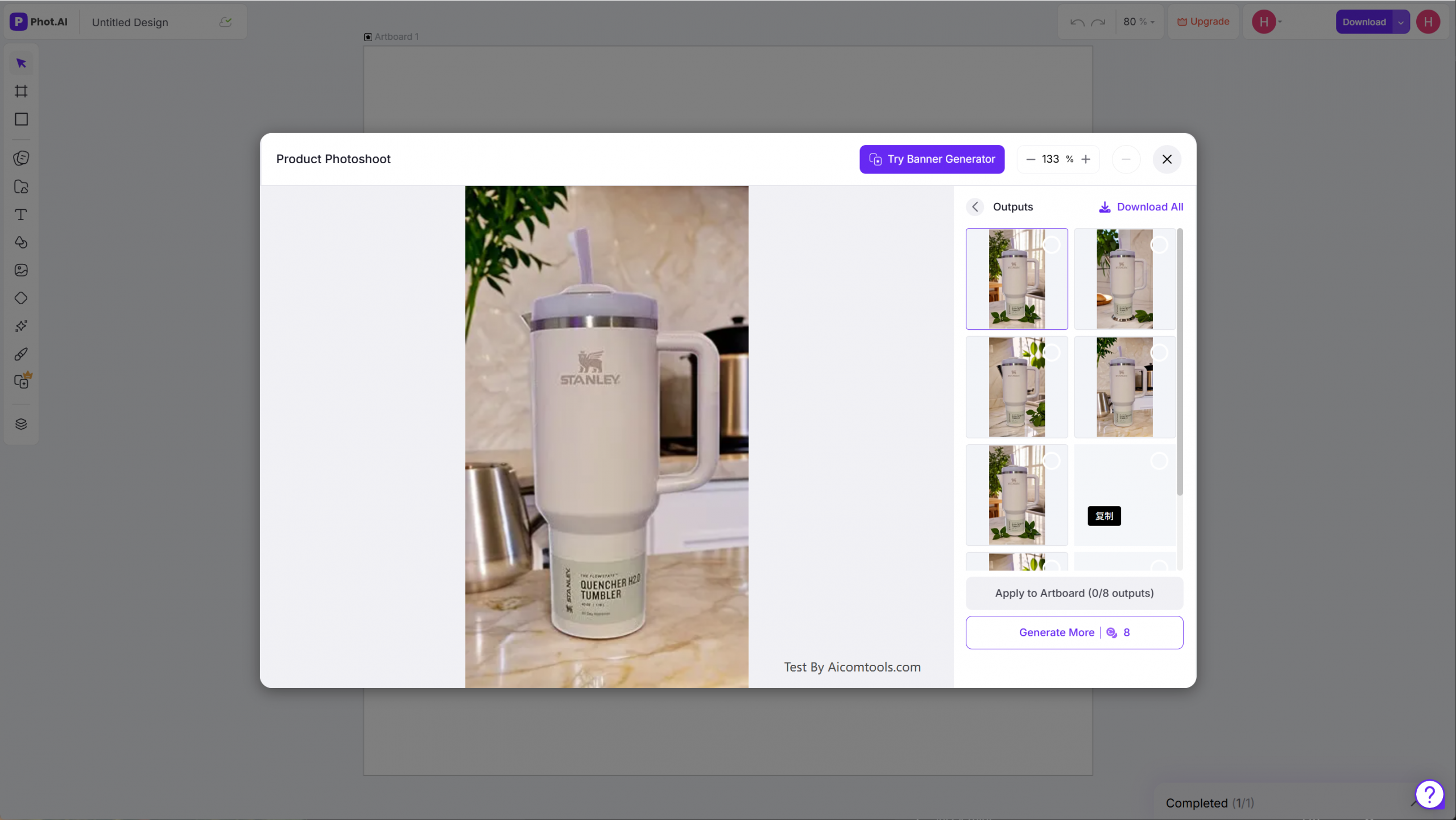Click Generate More button
Image resolution: width=1456 pixels, height=820 pixels.
pos(1074,632)
